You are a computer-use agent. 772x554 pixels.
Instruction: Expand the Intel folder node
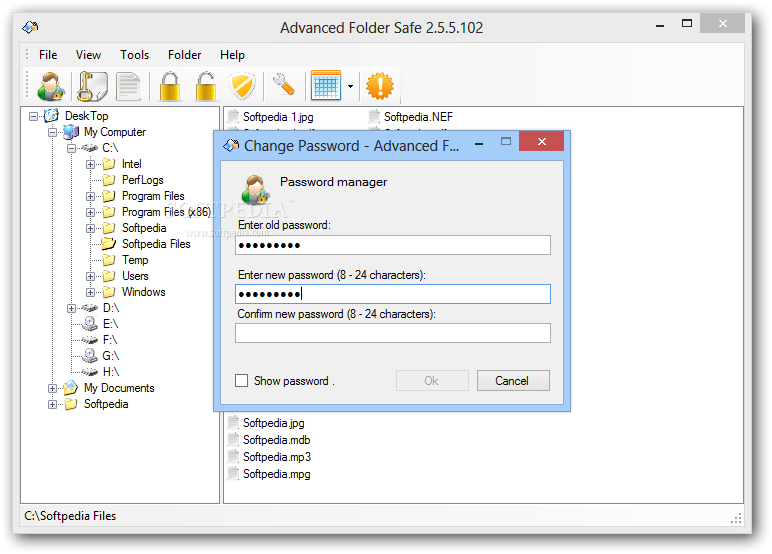[x=91, y=164]
